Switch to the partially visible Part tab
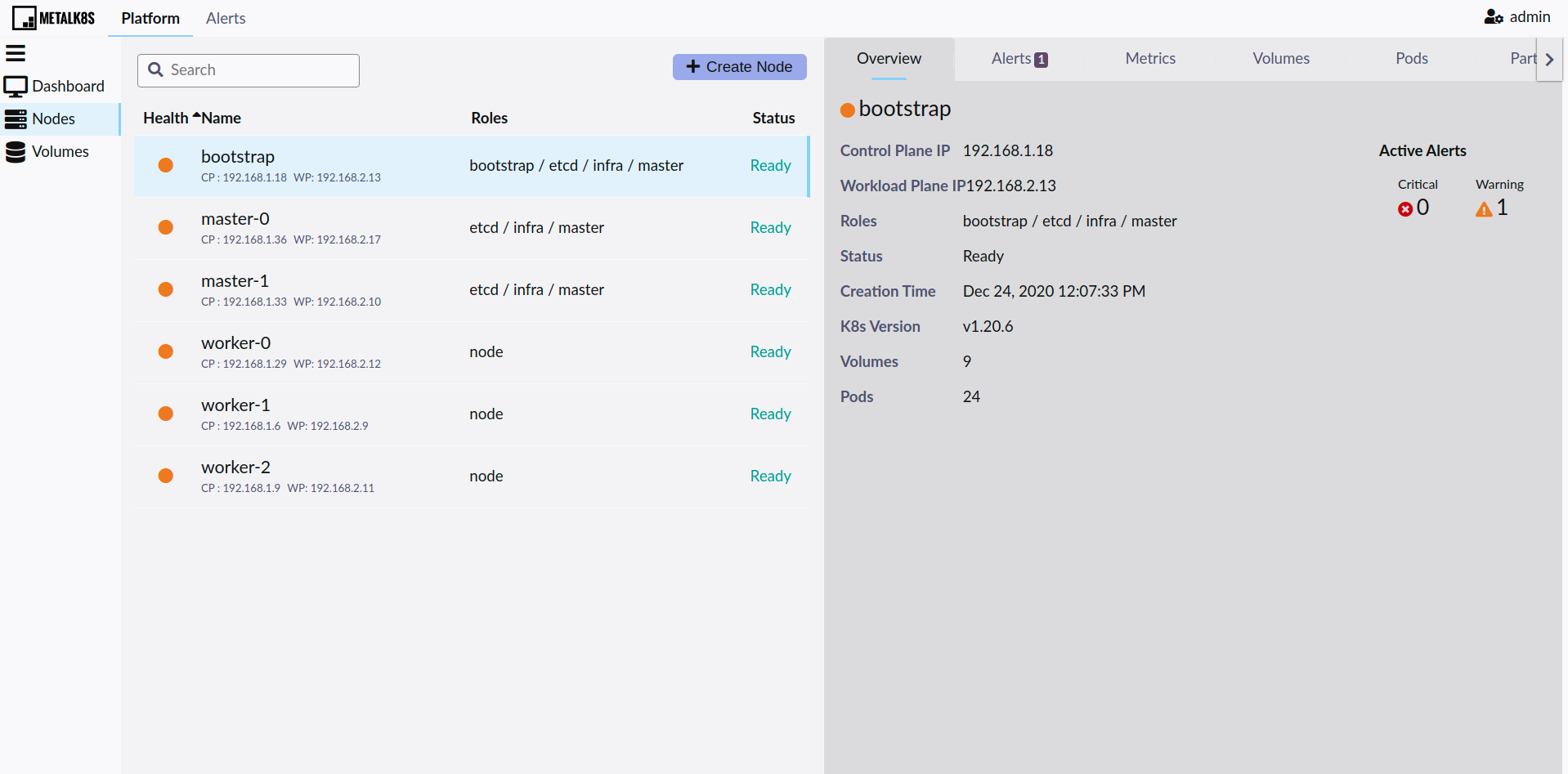Screen dimensions: 1568x774 coord(1522,59)
